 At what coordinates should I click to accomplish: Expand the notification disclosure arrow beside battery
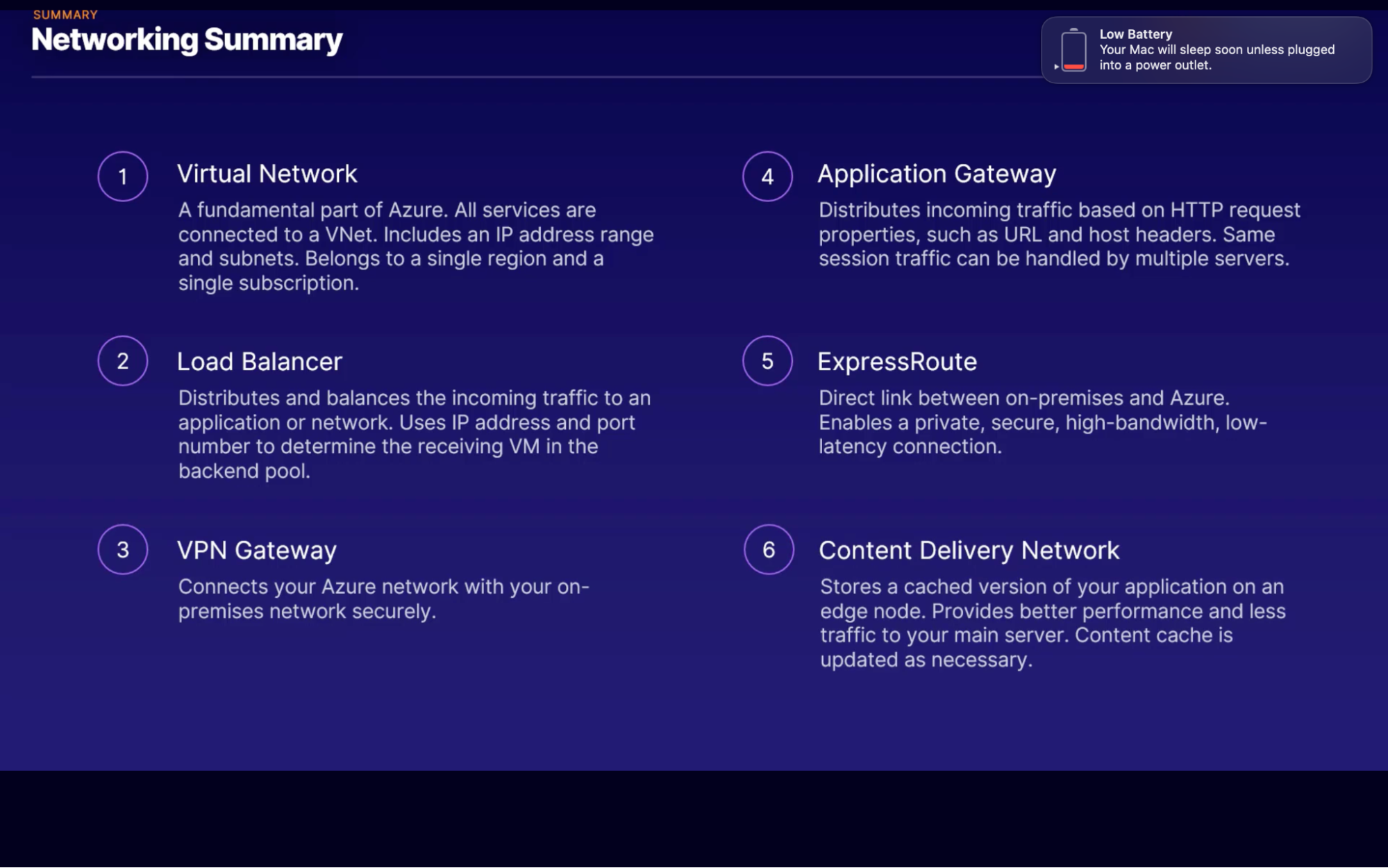(1056, 67)
